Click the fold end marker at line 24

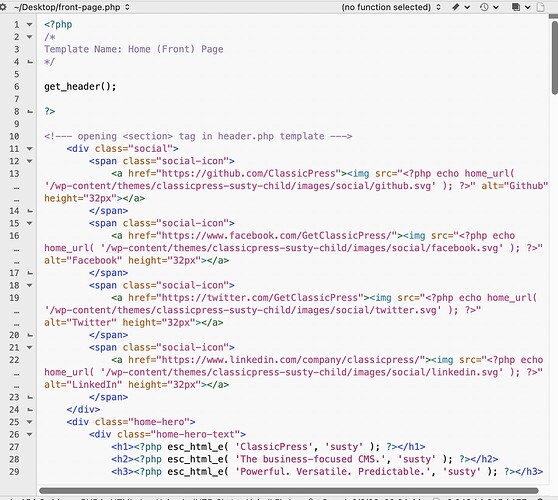[x=30, y=410]
